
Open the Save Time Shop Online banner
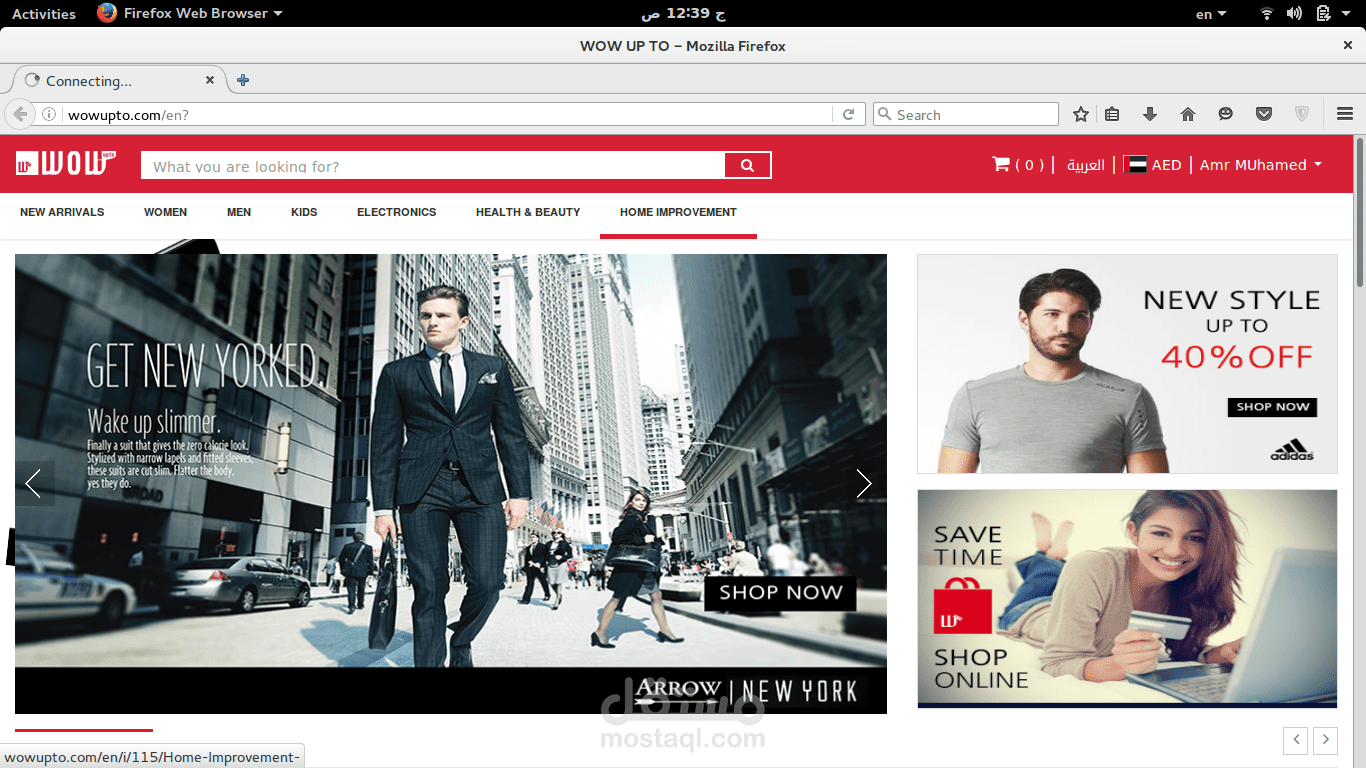click(x=1127, y=598)
